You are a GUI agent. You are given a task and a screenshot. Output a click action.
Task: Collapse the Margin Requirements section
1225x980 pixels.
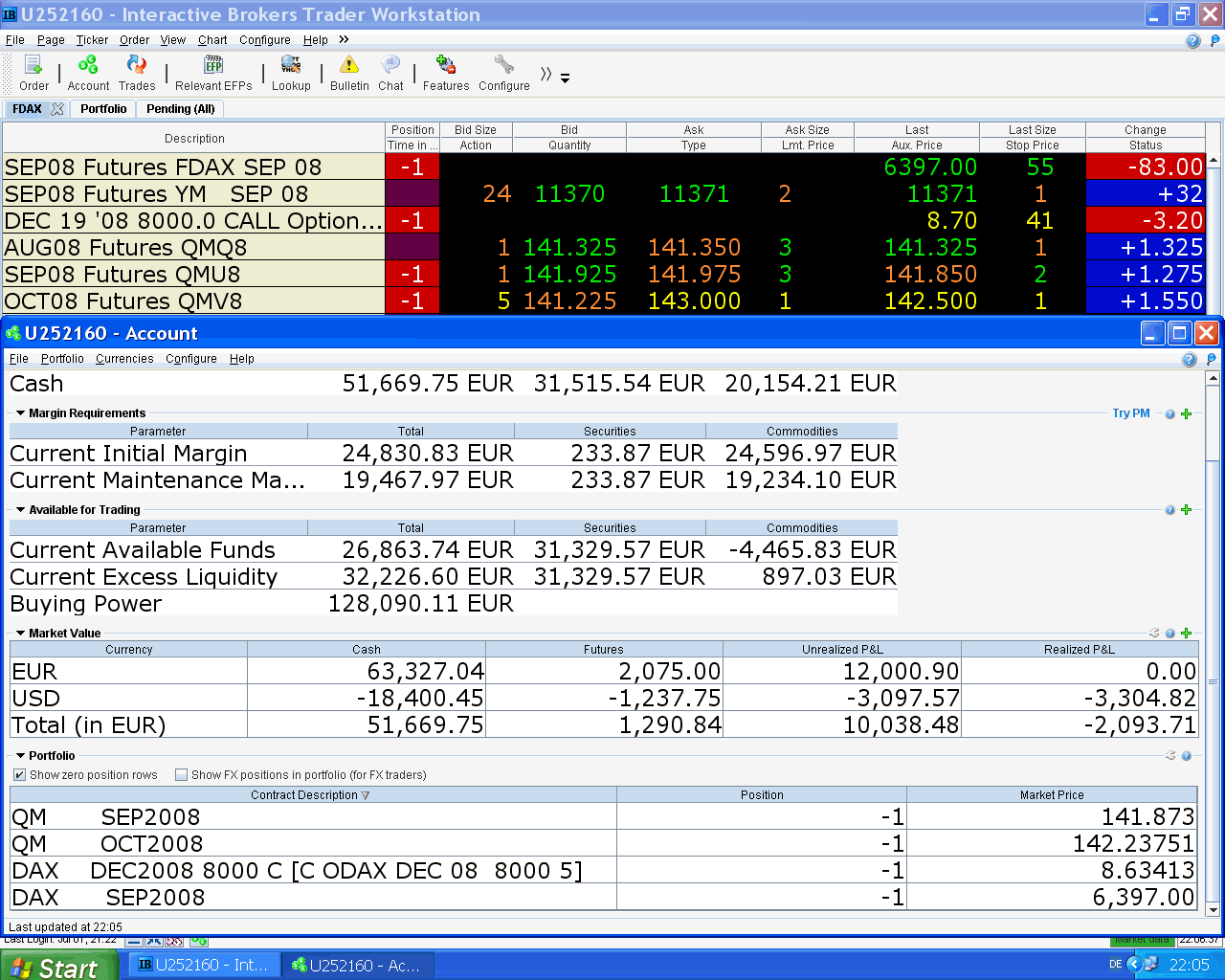20,413
